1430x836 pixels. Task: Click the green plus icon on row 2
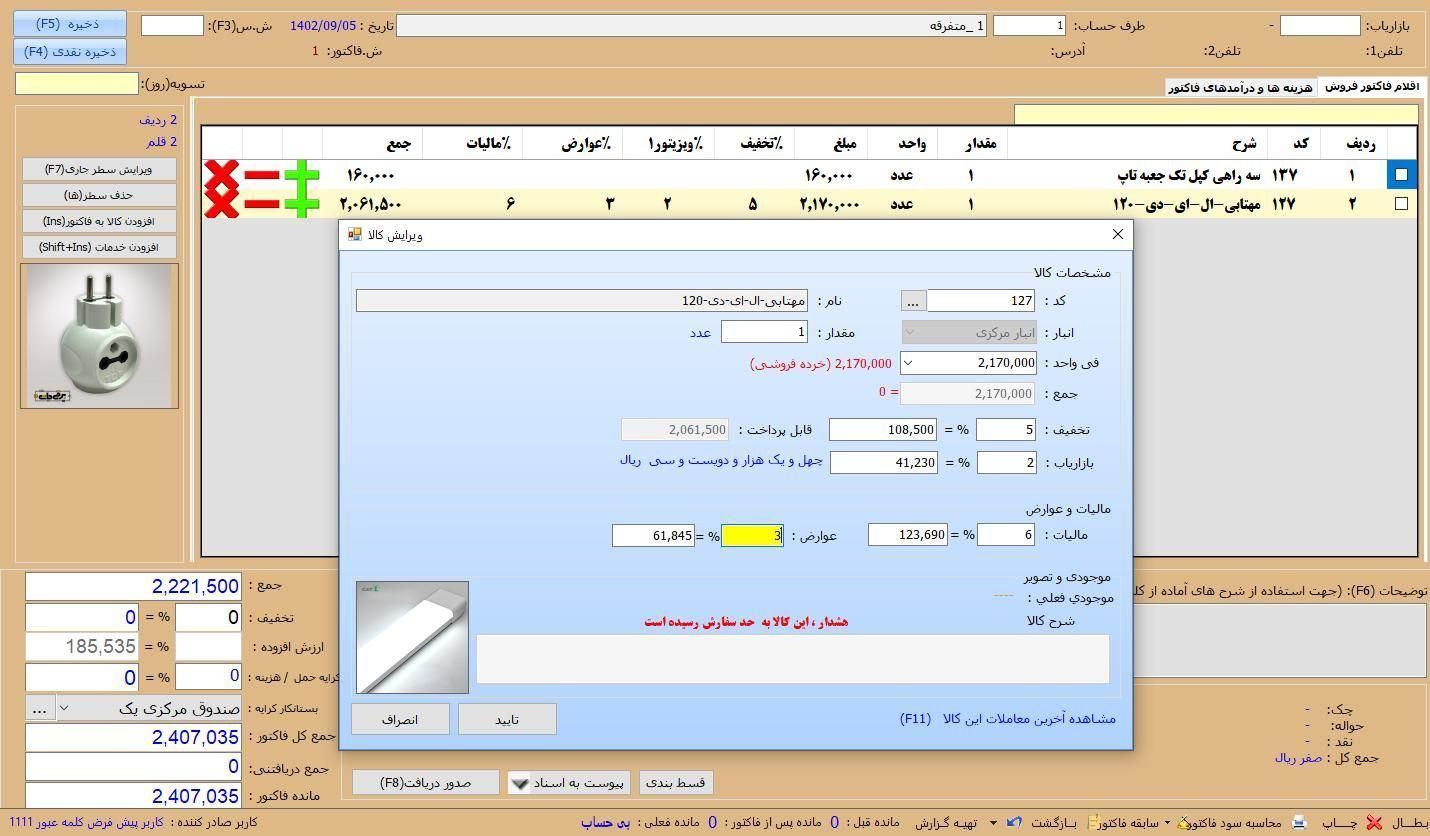pyautogui.click(x=301, y=204)
